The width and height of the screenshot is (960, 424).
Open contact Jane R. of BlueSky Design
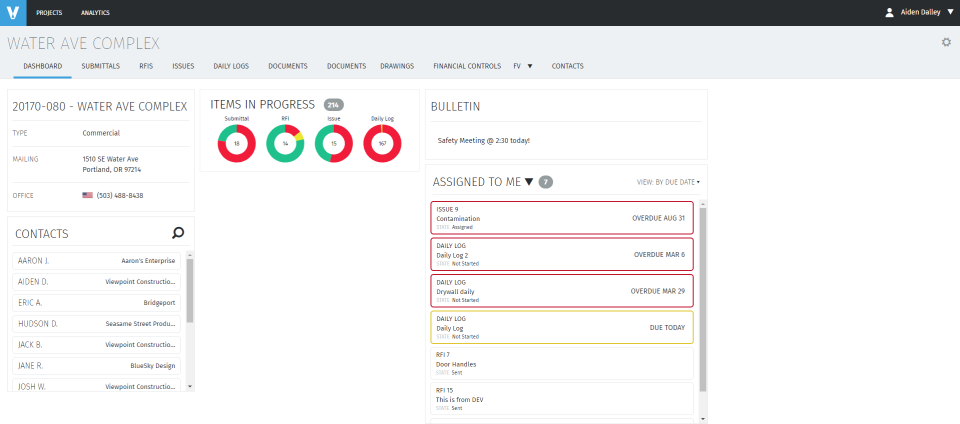coord(96,366)
